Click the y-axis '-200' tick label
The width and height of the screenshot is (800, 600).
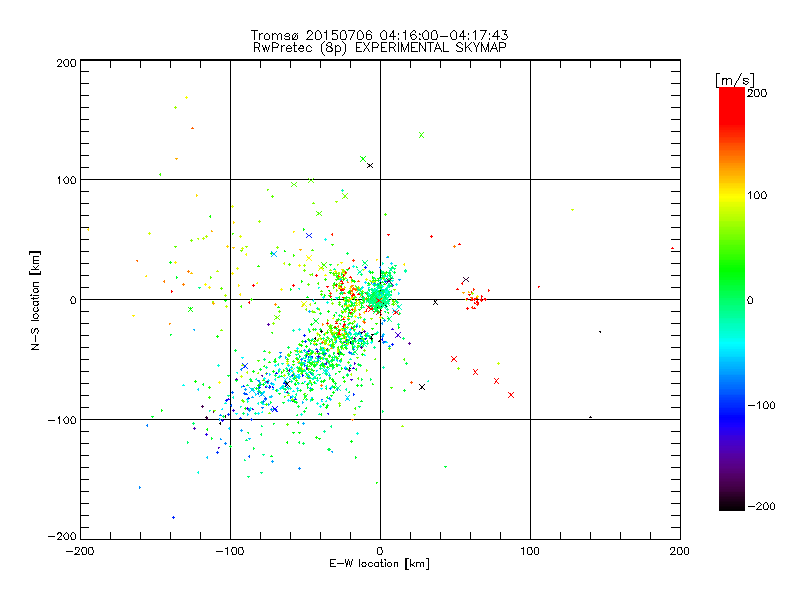click(x=62, y=536)
